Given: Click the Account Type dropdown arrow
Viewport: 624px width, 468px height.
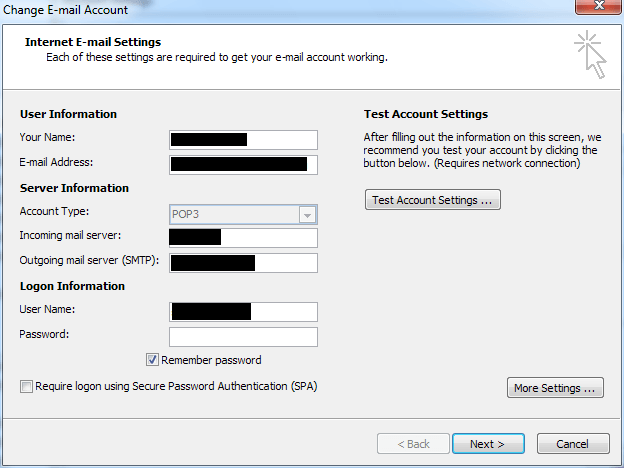Looking at the screenshot, I should [308, 214].
